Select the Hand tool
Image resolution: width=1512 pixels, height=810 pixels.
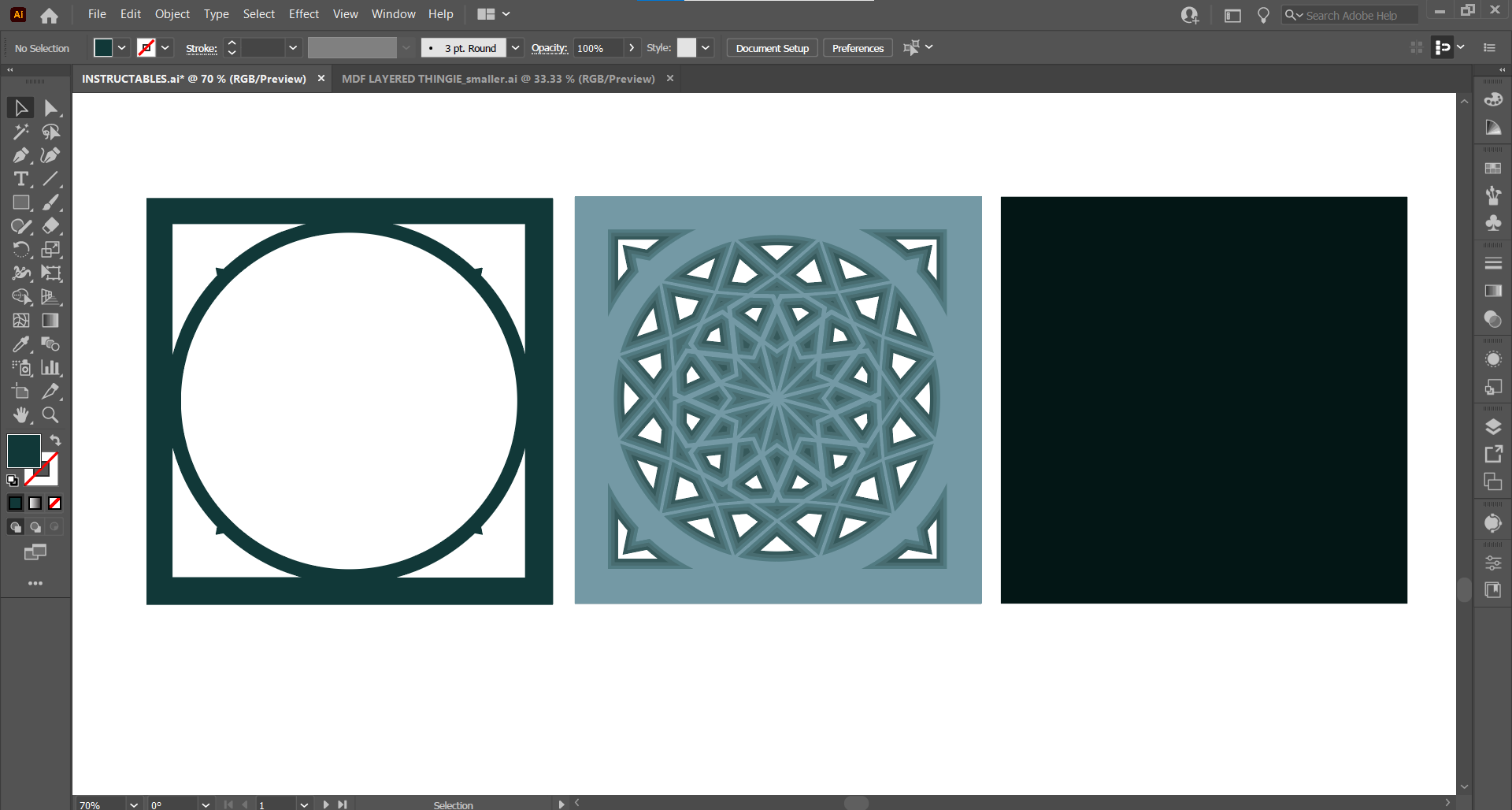(x=21, y=415)
